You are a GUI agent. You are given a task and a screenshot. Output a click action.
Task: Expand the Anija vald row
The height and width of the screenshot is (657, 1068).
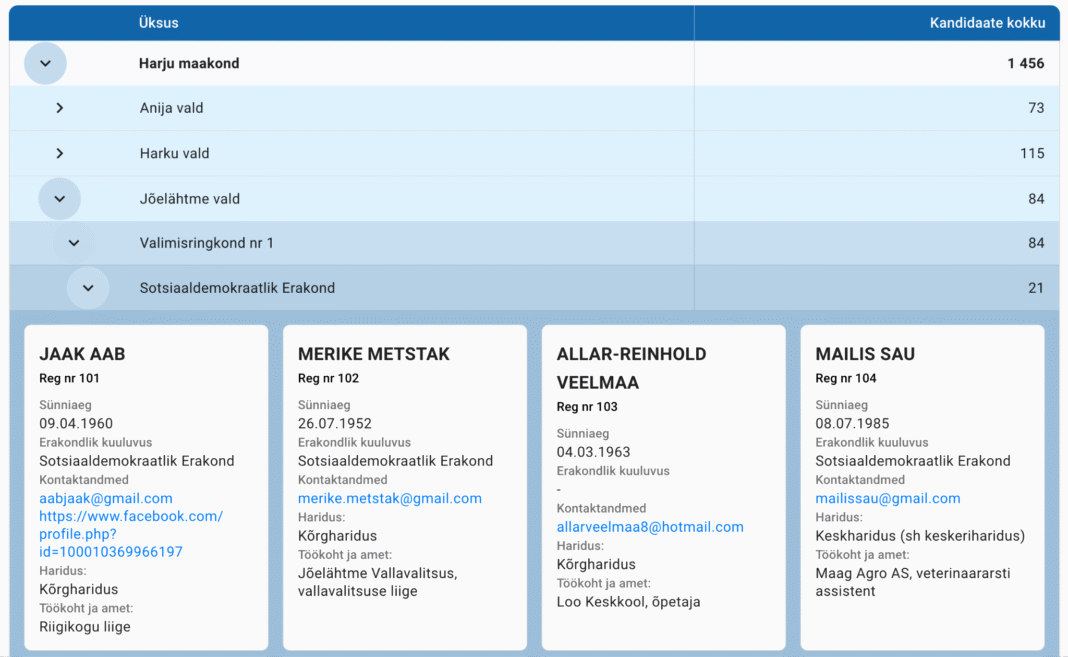[60, 108]
